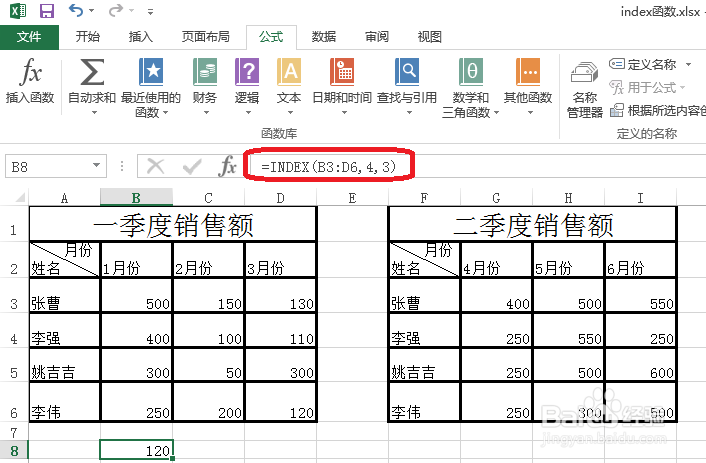Viewport: 706px width, 463px height.
Task: Click the 一季度销售额 title cell
Action: click(x=173, y=224)
